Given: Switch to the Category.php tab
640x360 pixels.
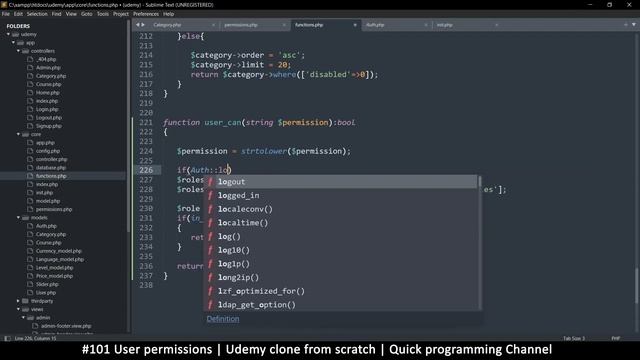Looking at the screenshot, I should coord(167,25).
